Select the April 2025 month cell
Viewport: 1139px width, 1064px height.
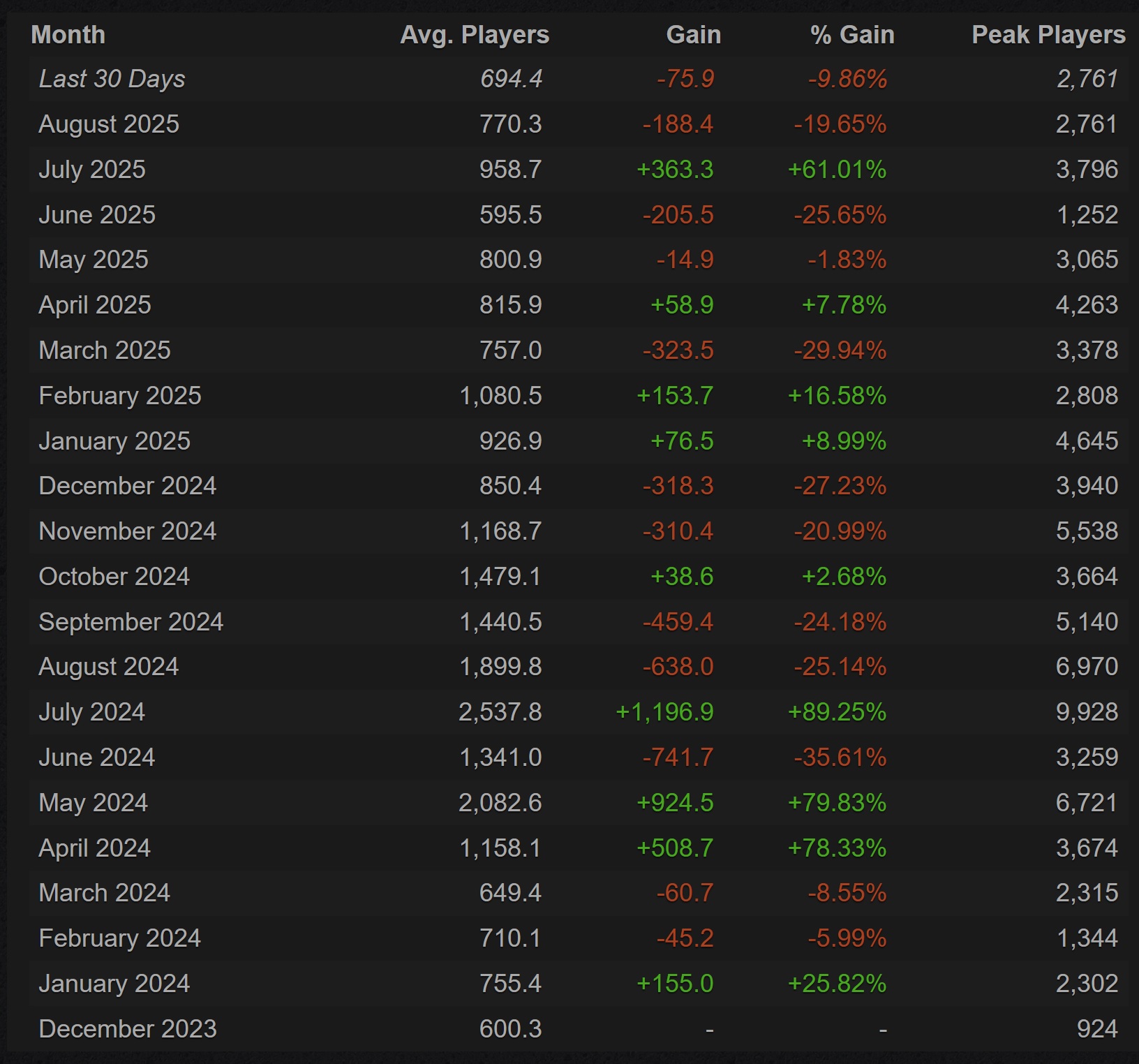click(95, 305)
